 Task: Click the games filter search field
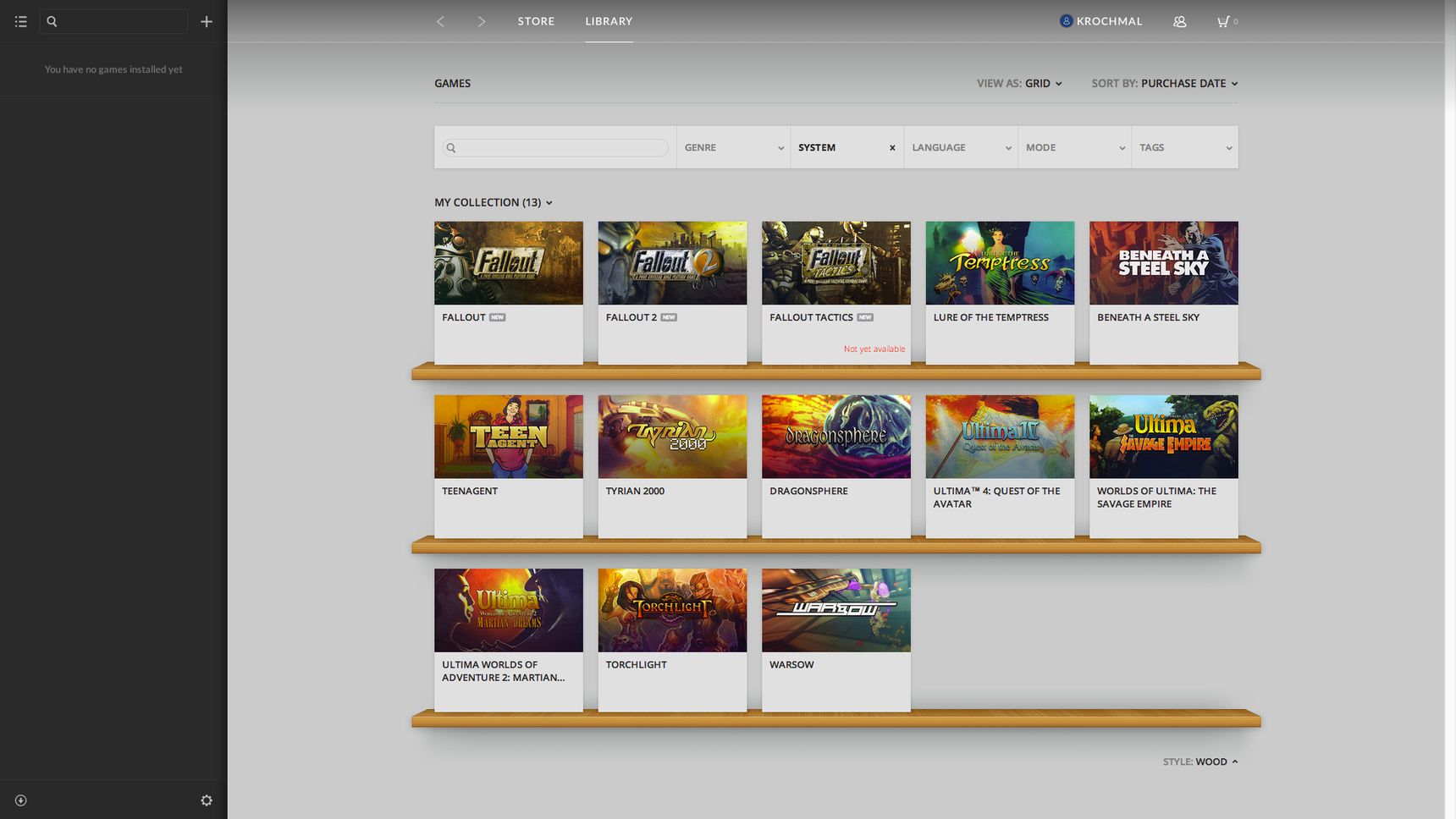click(555, 147)
